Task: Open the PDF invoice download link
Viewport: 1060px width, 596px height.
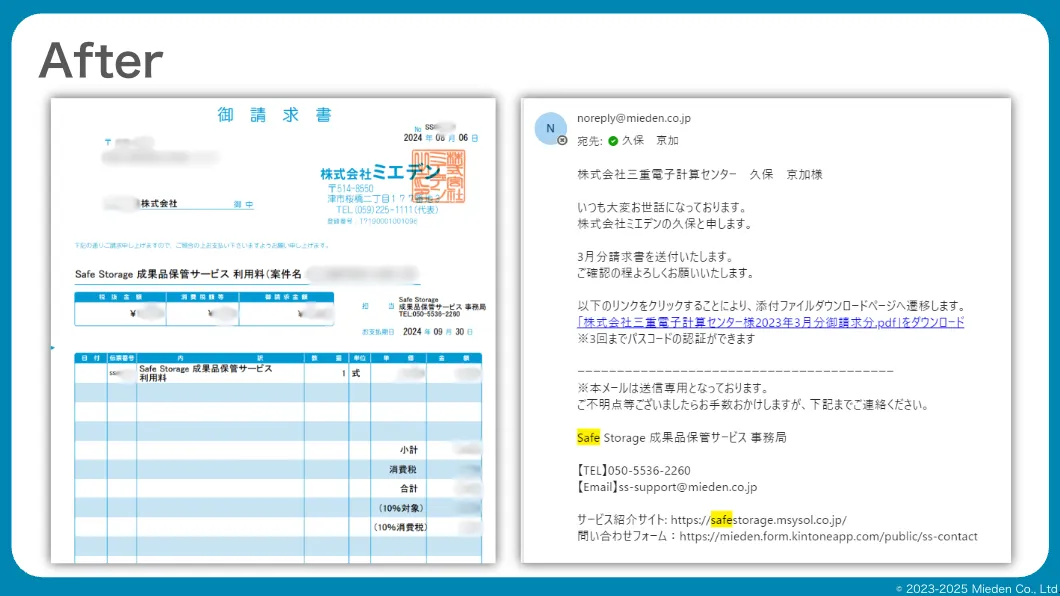Action: point(770,322)
